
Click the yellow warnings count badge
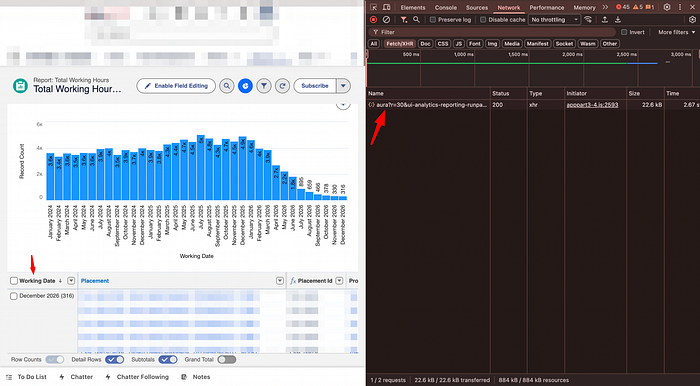(638, 8)
